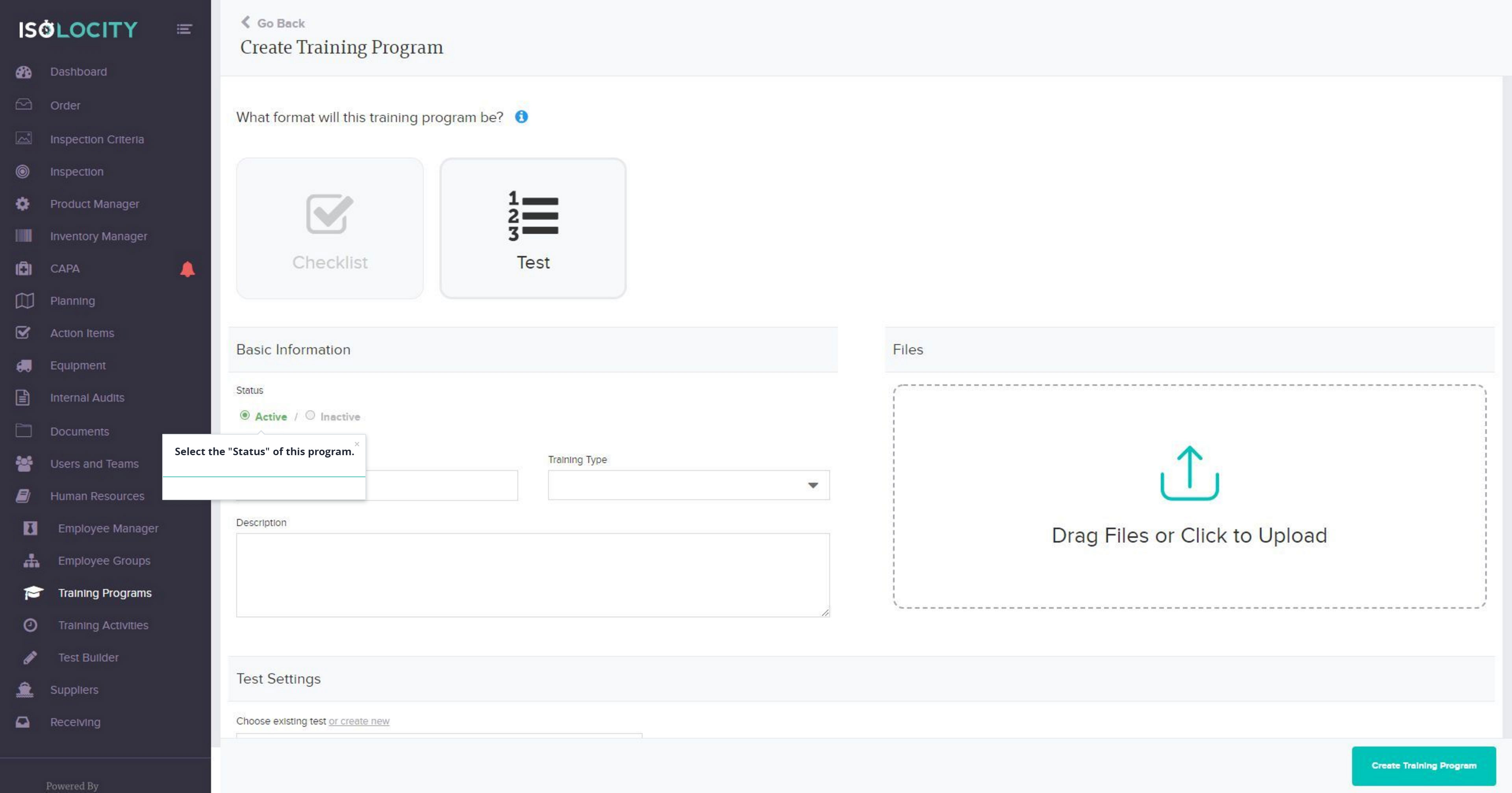Click the existing test selection field
This screenshot has height=793, width=1512.
(x=439, y=735)
